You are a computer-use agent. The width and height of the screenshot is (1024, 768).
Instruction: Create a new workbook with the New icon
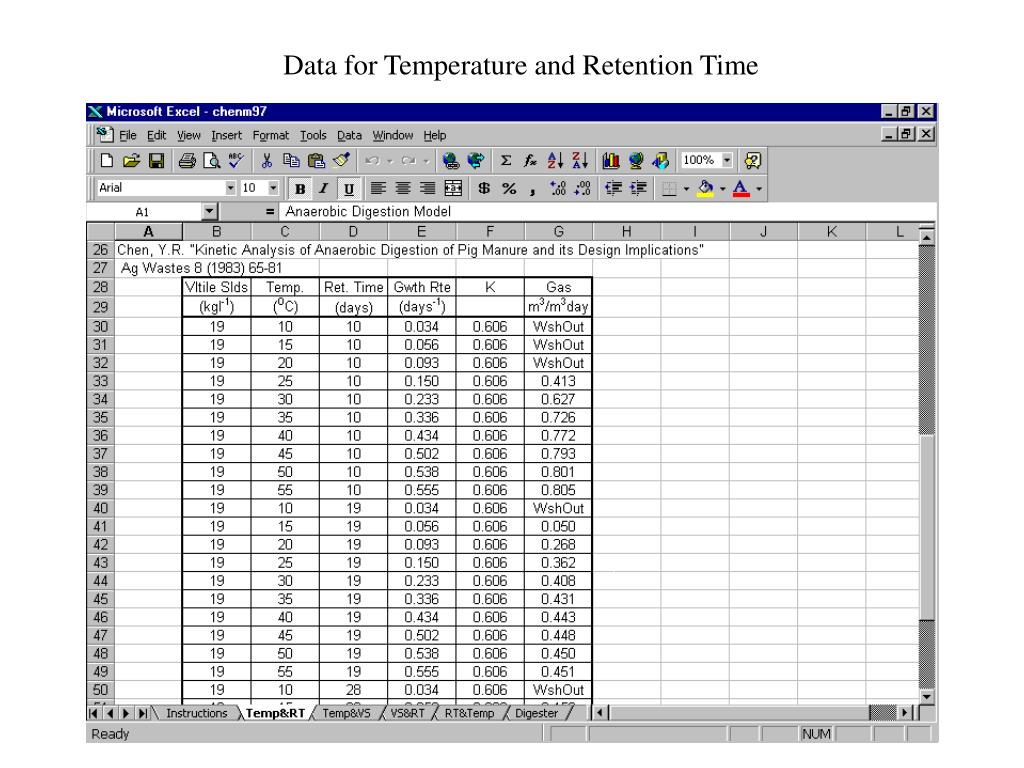pos(106,161)
